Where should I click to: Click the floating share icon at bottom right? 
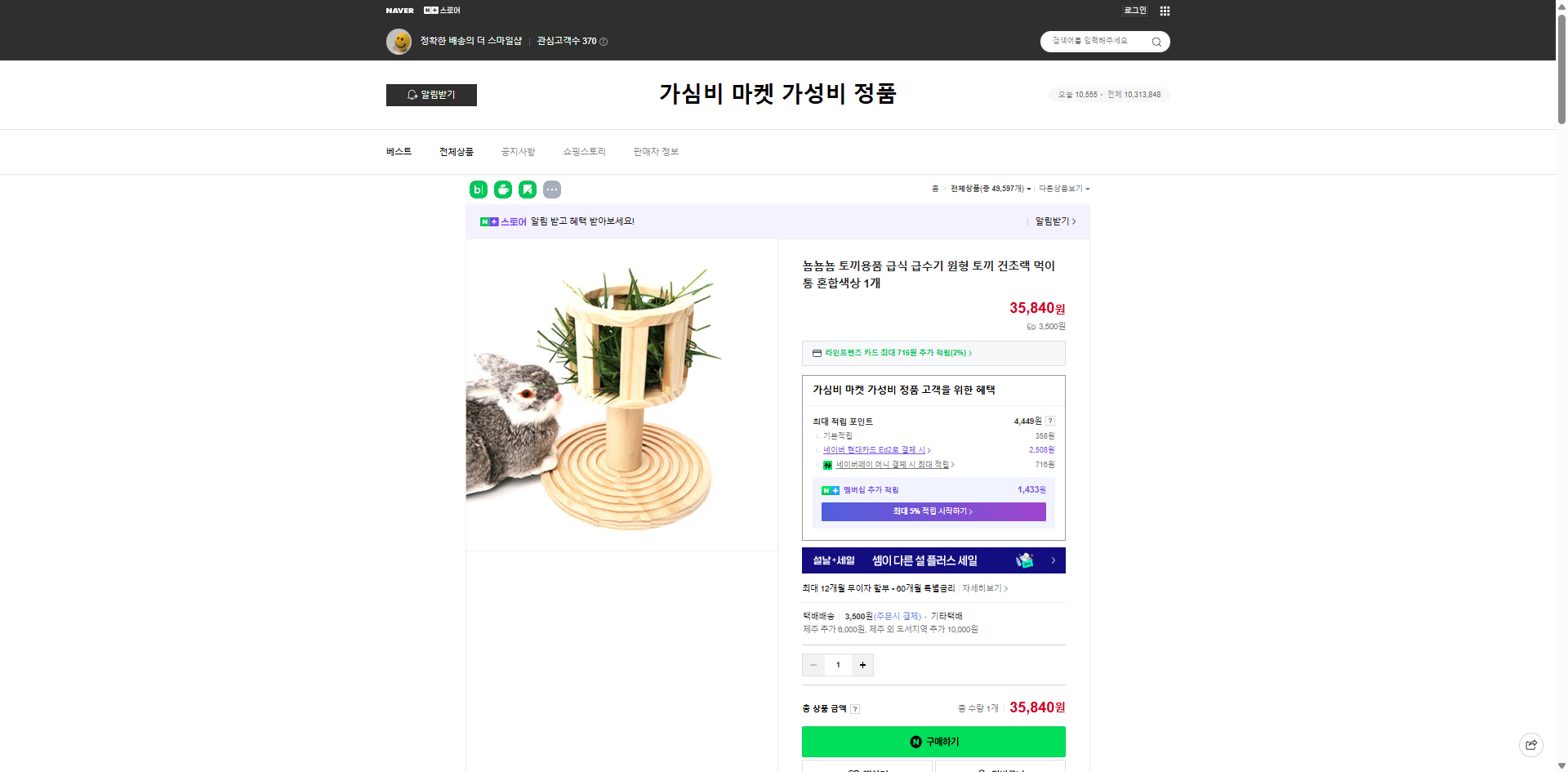point(1531,744)
